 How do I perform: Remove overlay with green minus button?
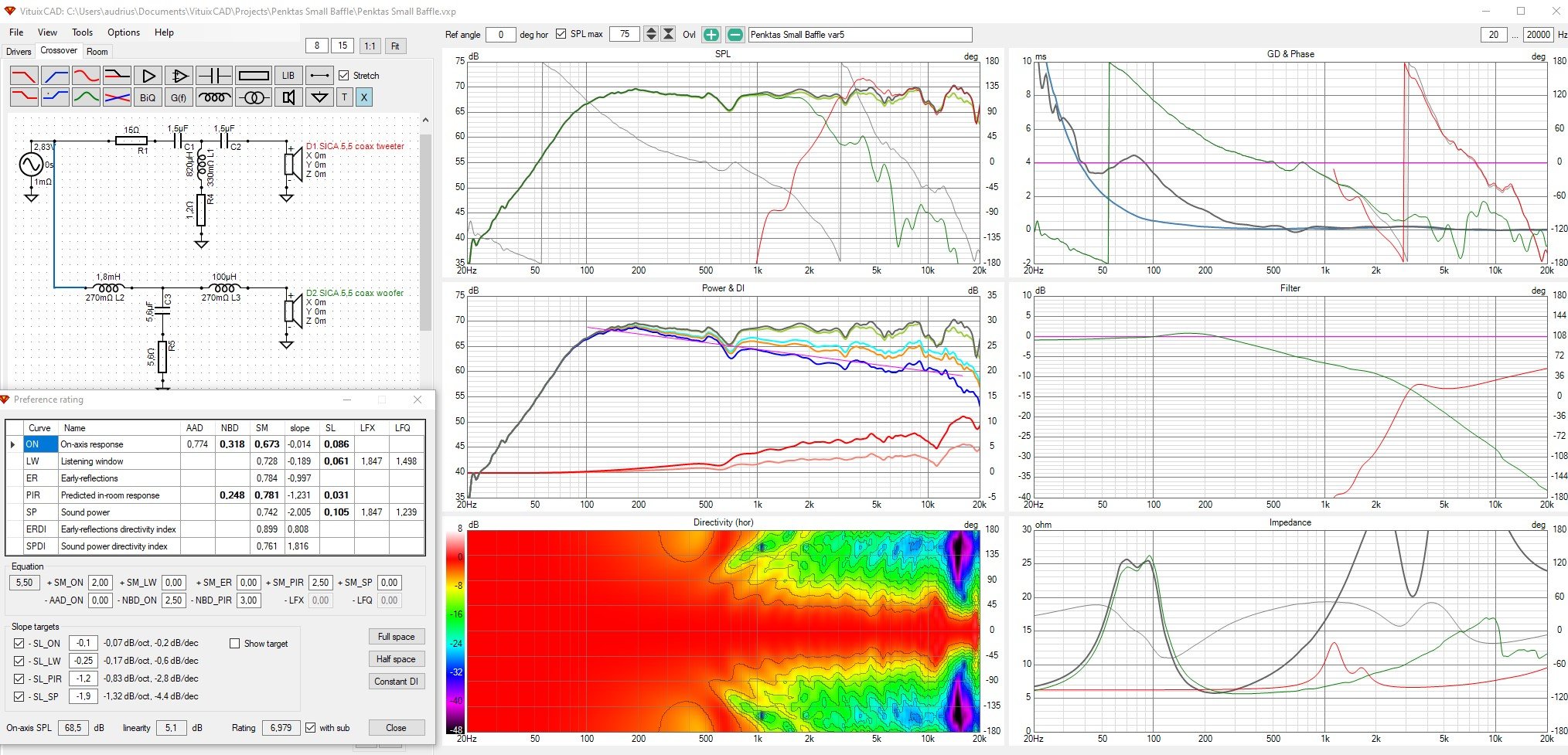(x=735, y=35)
